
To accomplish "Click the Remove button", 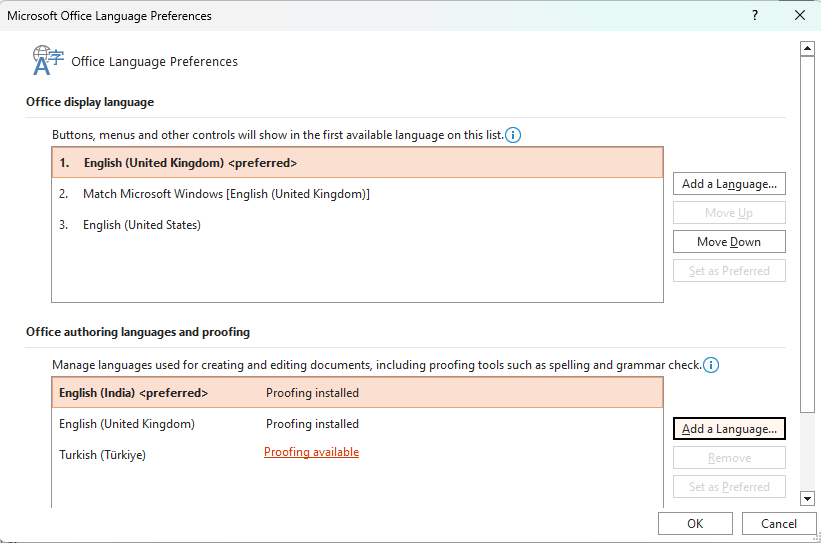I will (x=729, y=458).
